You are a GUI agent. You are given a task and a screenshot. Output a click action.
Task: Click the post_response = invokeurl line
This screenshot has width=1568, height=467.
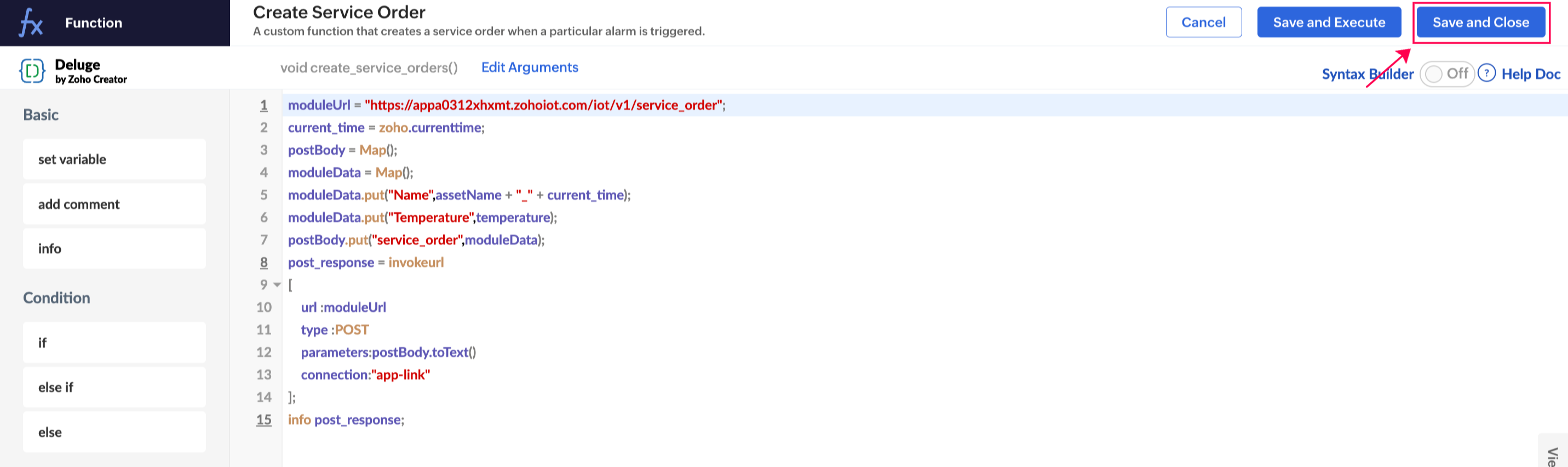point(366,263)
